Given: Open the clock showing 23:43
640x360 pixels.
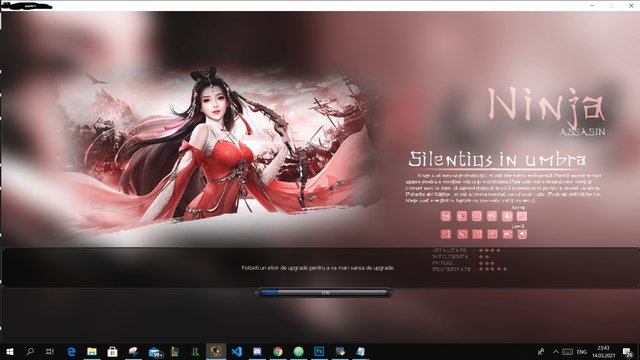Looking at the screenshot, I should [603, 351].
